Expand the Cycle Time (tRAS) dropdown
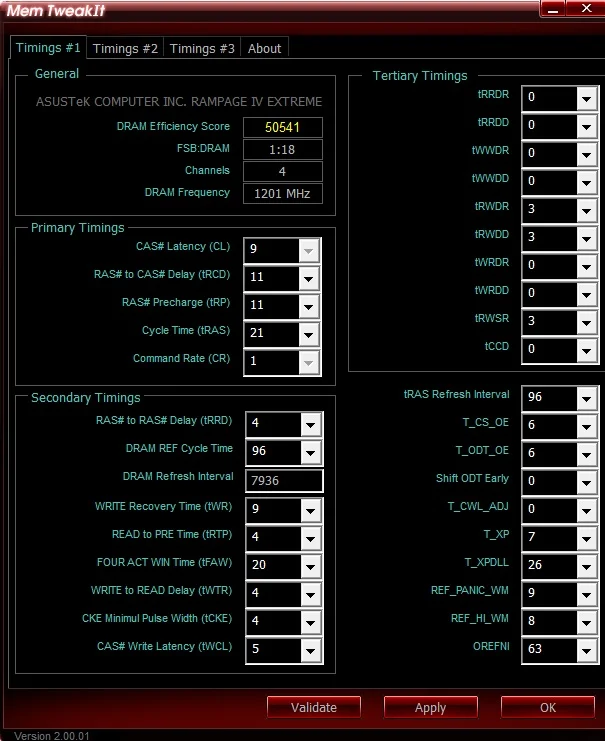Viewport: 605px width, 741px height. (308, 334)
